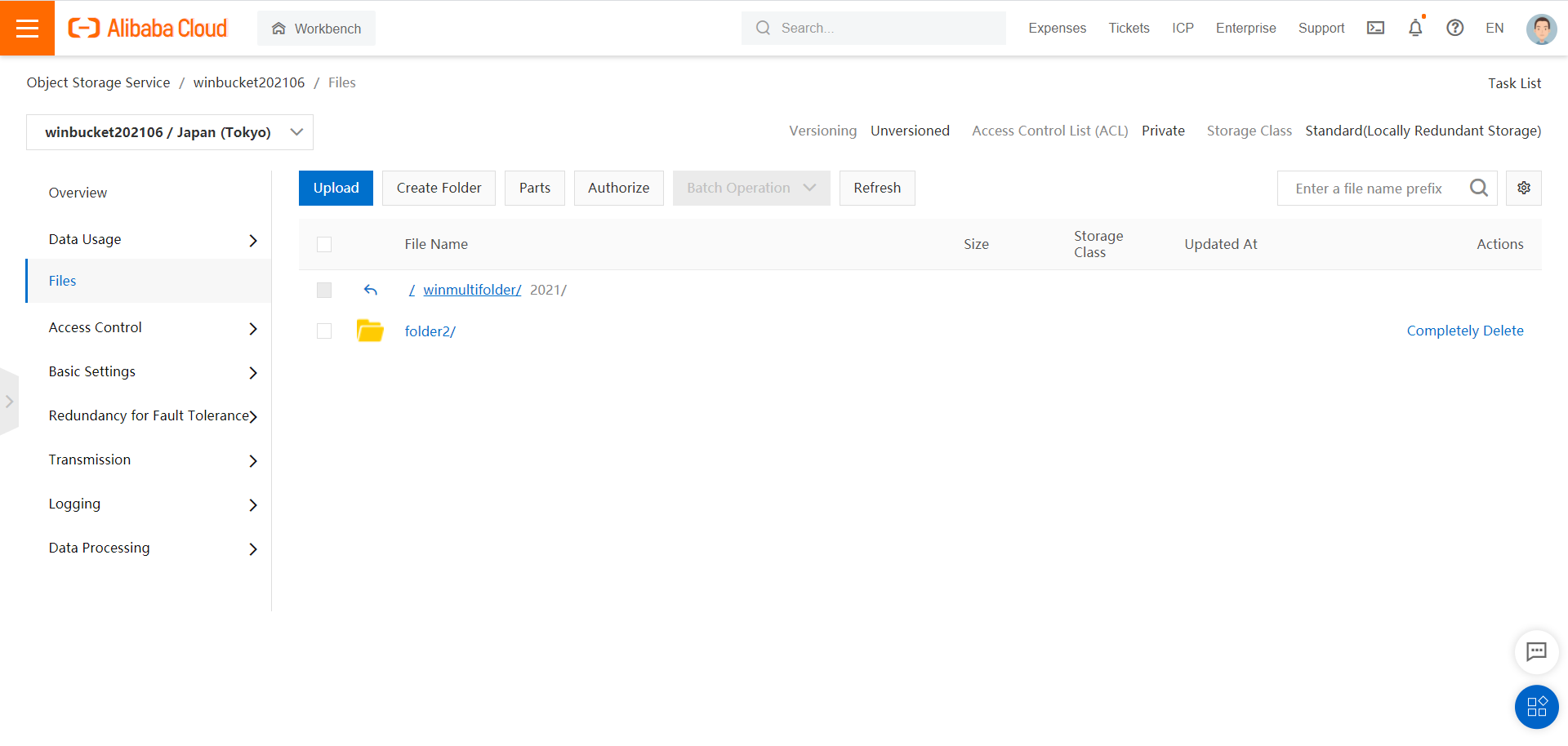This screenshot has height=746, width=1568.
Task: Click the Authorize button
Action: [618, 188]
